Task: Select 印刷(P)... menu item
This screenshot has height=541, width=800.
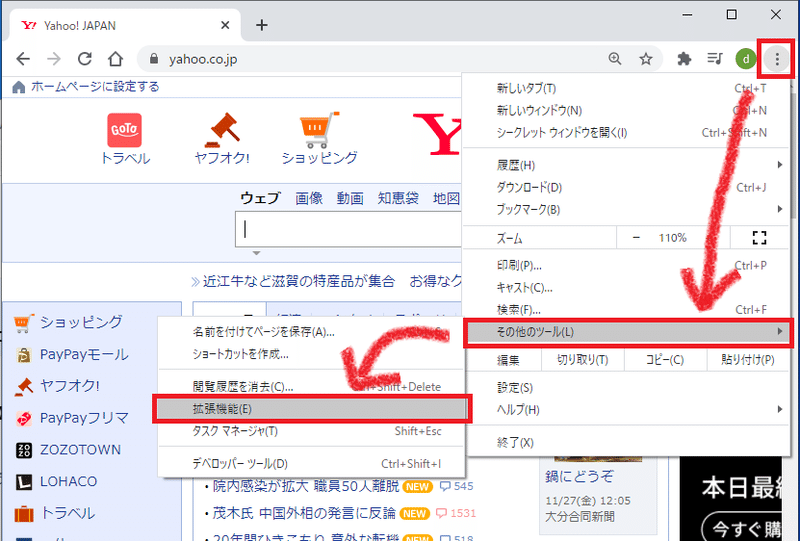Action: coord(628,265)
